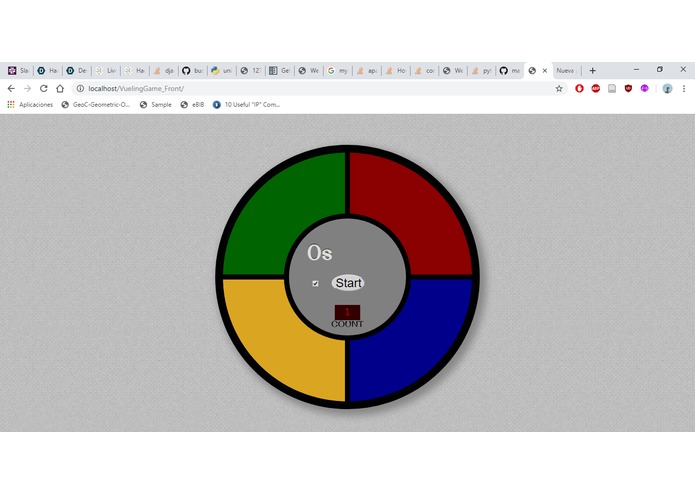
Task: Restore down the Chrome window
Action: [660, 70]
